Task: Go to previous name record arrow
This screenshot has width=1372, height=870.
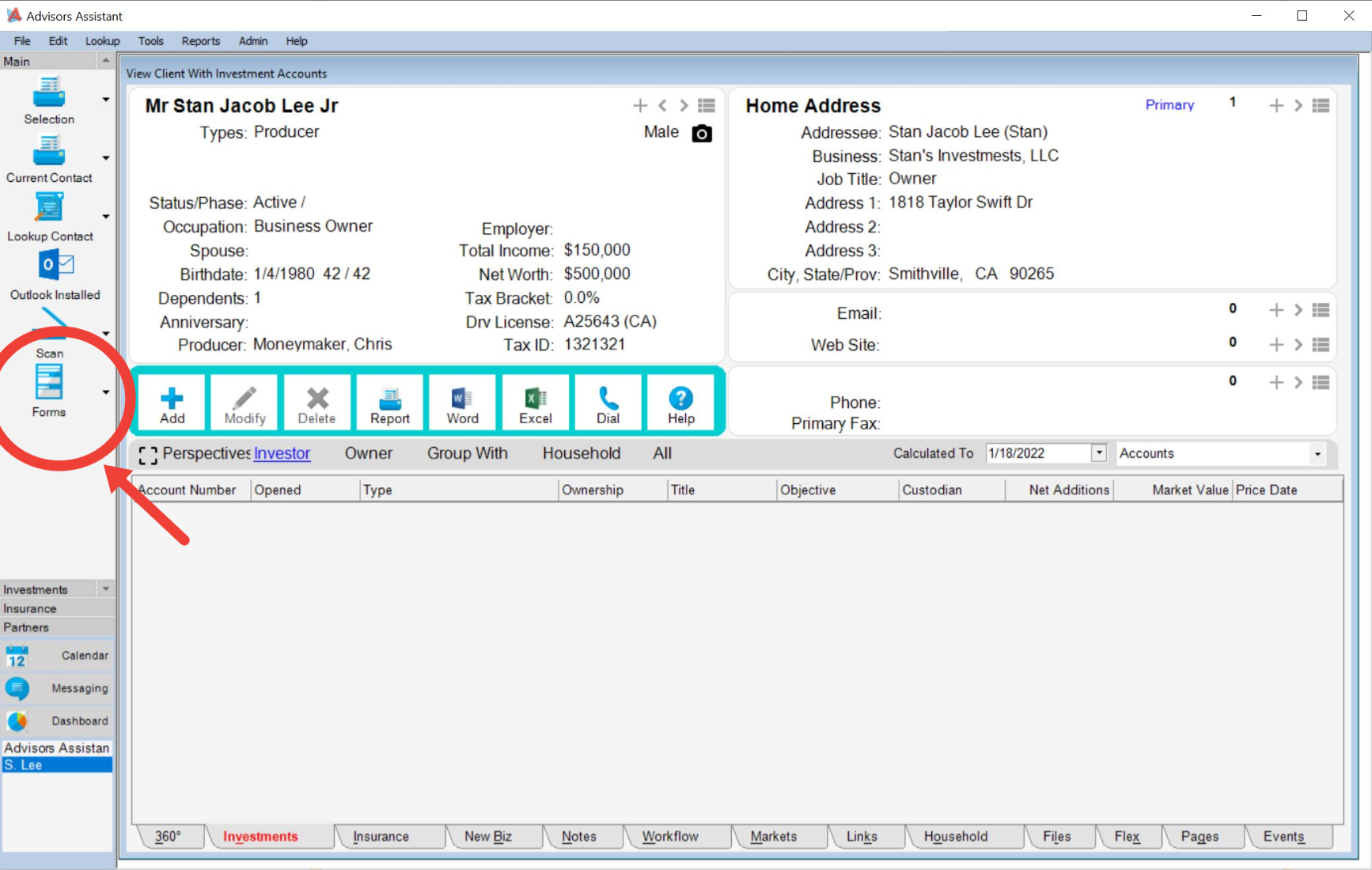Action: 663,105
